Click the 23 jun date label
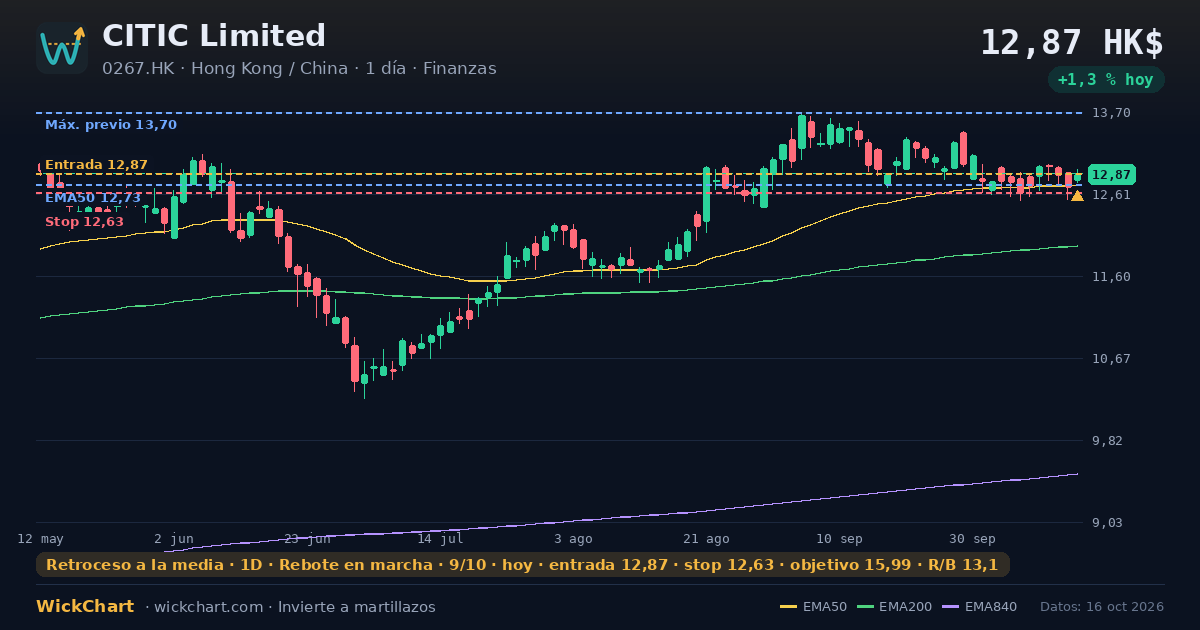Screen dimensions: 1200x630 point(307,539)
